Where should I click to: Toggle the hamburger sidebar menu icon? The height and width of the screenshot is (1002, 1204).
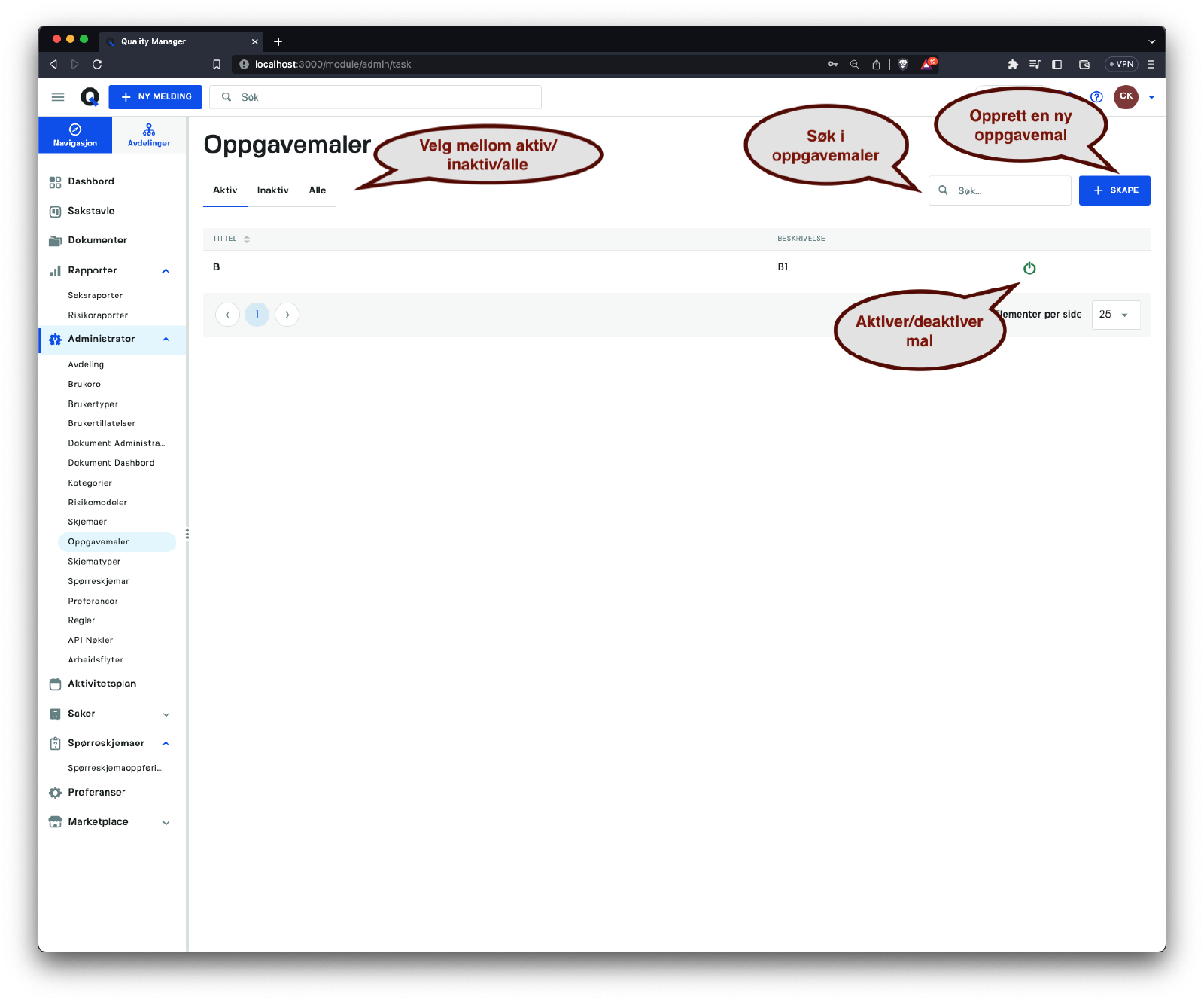58,97
